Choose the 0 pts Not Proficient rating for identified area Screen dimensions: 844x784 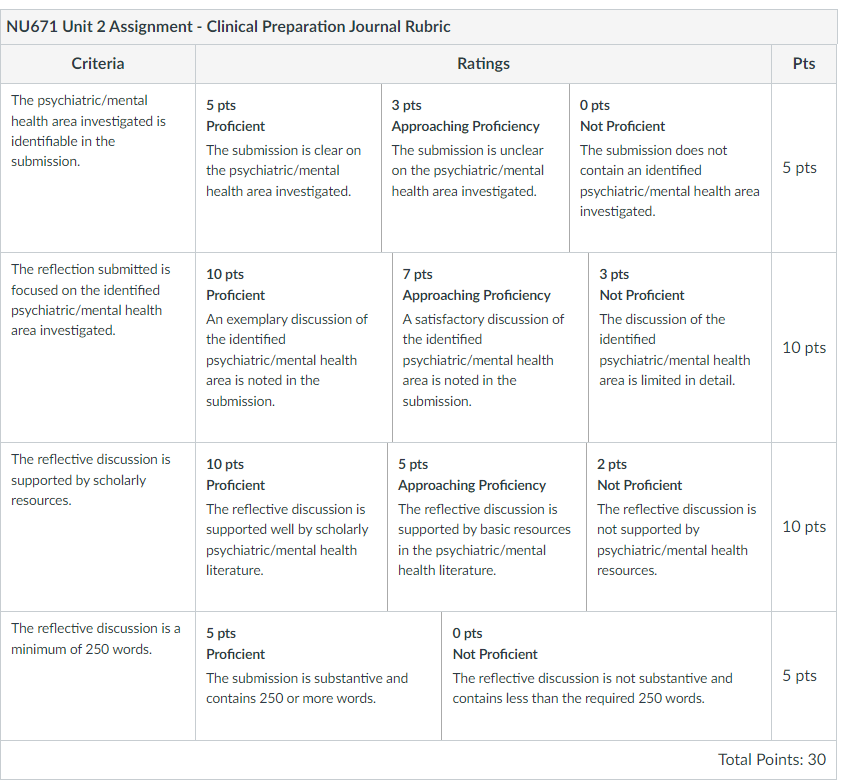tap(670, 168)
